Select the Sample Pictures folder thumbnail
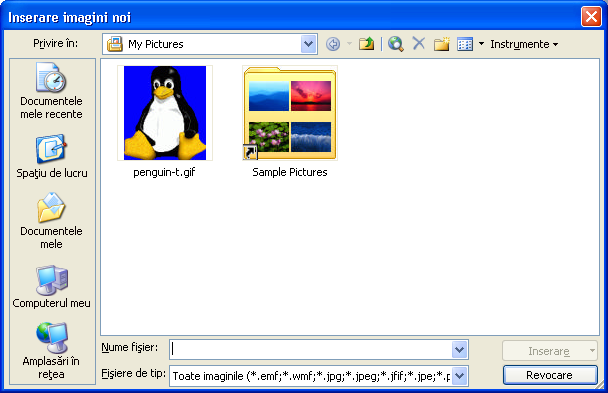Viewport: 608px width, 393px height. point(290,113)
